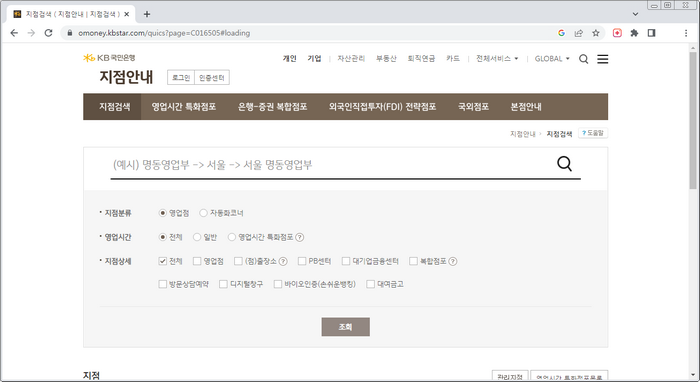
Task: Select 영업시간 특화점포 radio
Action: click(232, 237)
